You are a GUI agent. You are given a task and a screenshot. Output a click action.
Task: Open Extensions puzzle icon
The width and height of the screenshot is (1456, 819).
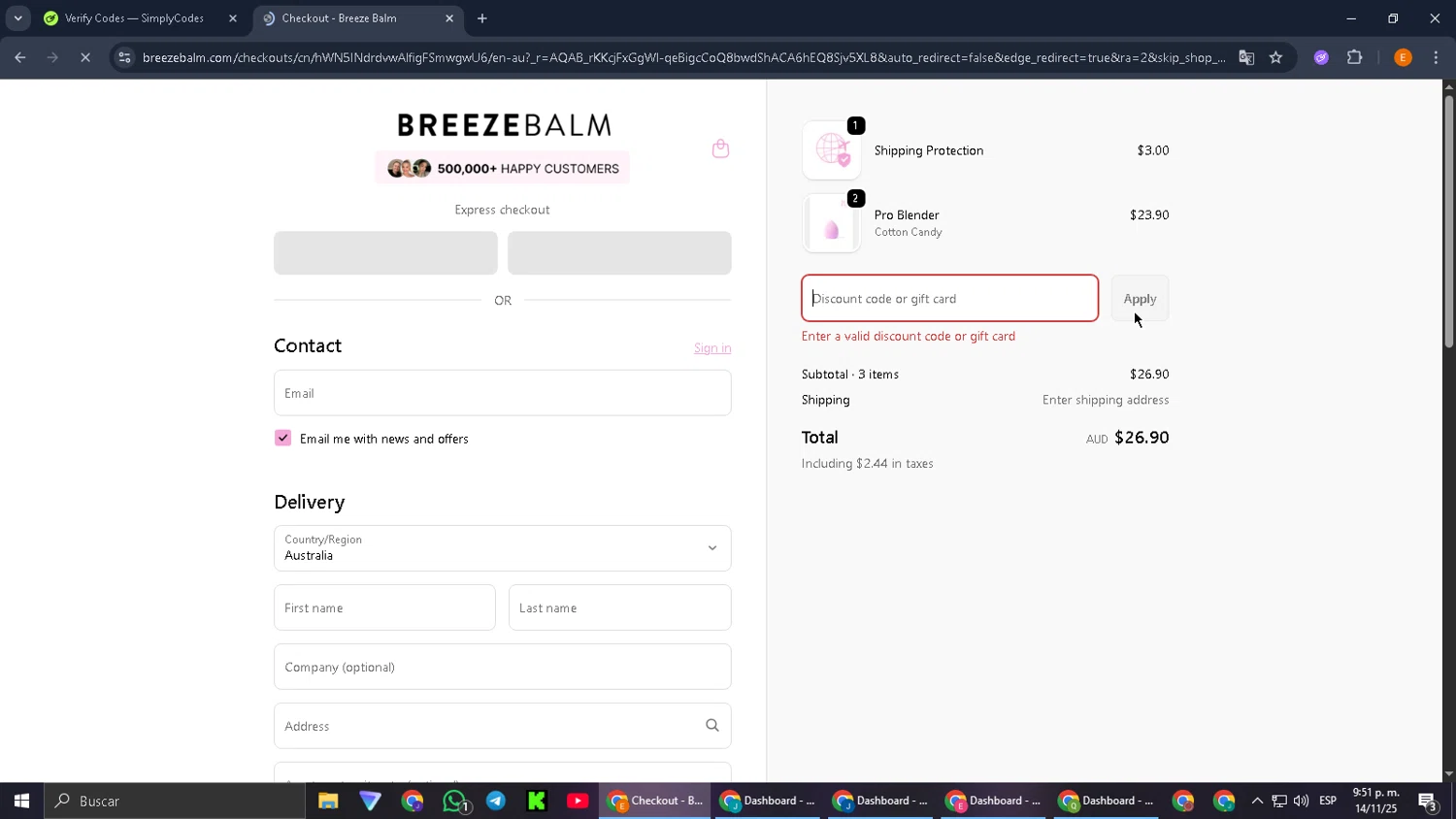[x=1355, y=57]
